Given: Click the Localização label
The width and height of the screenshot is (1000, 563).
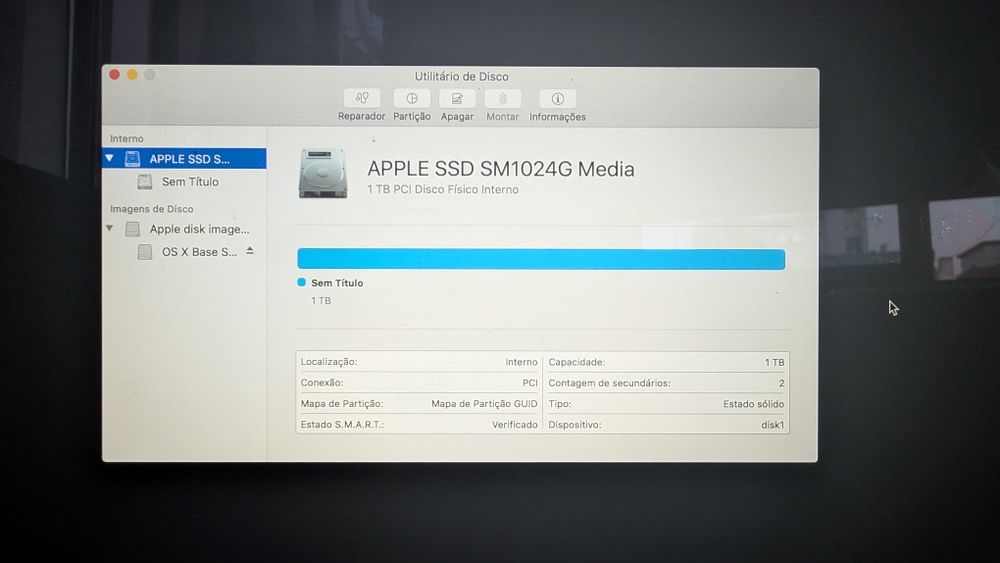Looking at the screenshot, I should [329, 362].
